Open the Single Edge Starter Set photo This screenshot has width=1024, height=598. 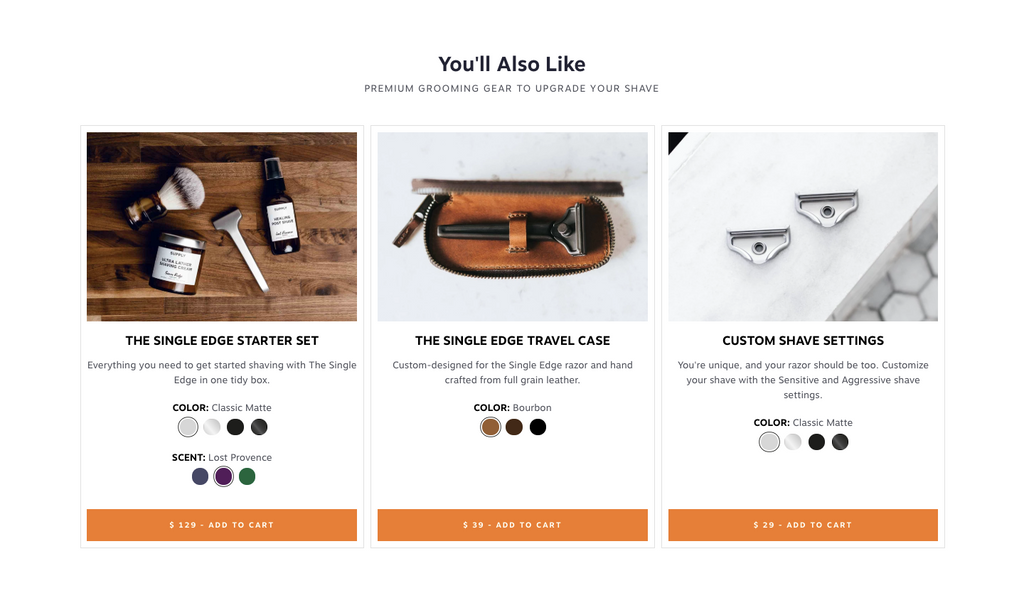tap(222, 227)
